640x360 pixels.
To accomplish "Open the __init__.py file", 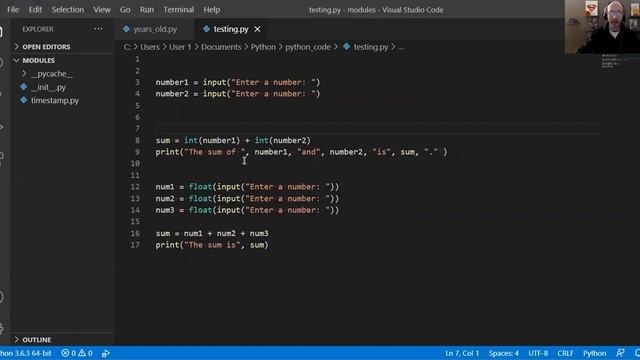I will click(x=48, y=87).
